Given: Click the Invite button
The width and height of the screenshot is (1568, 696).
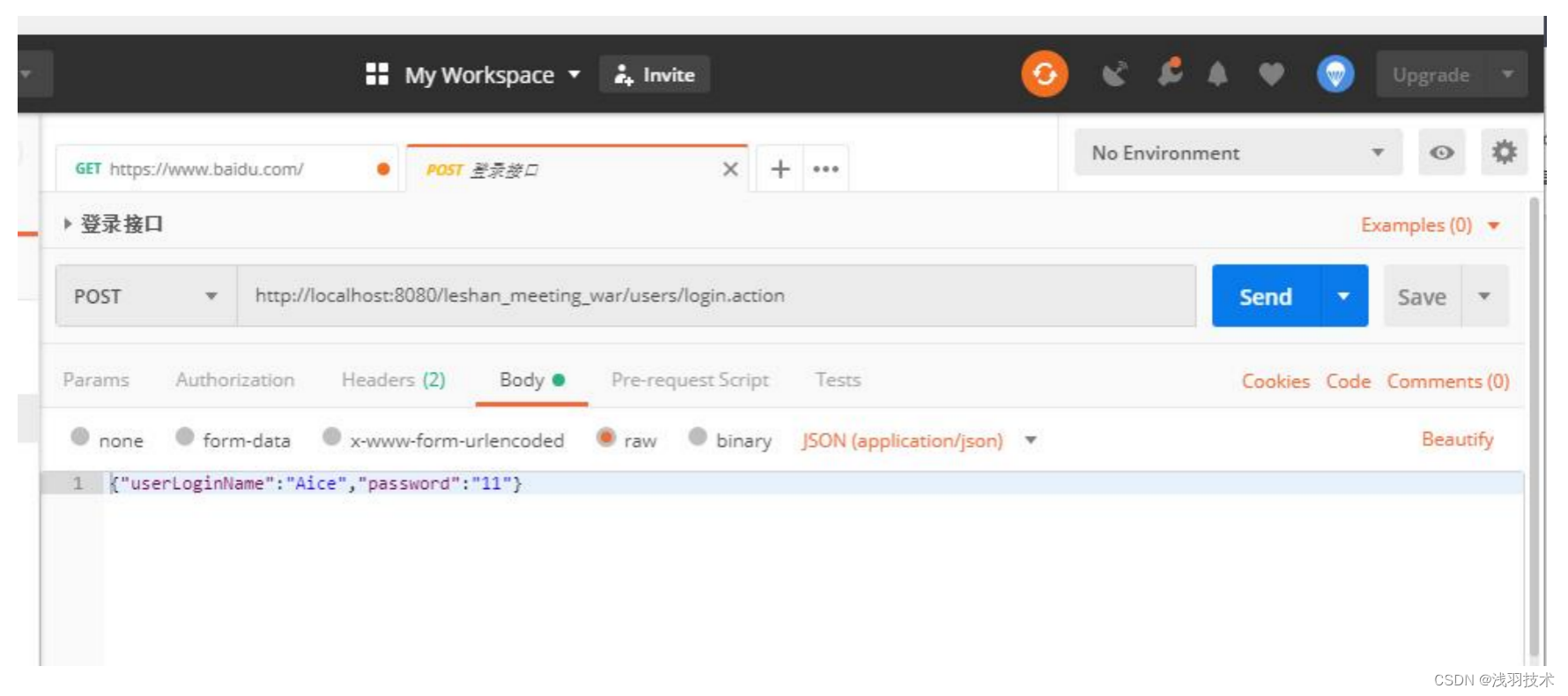Looking at the screenshot, I should click(655, 75).
